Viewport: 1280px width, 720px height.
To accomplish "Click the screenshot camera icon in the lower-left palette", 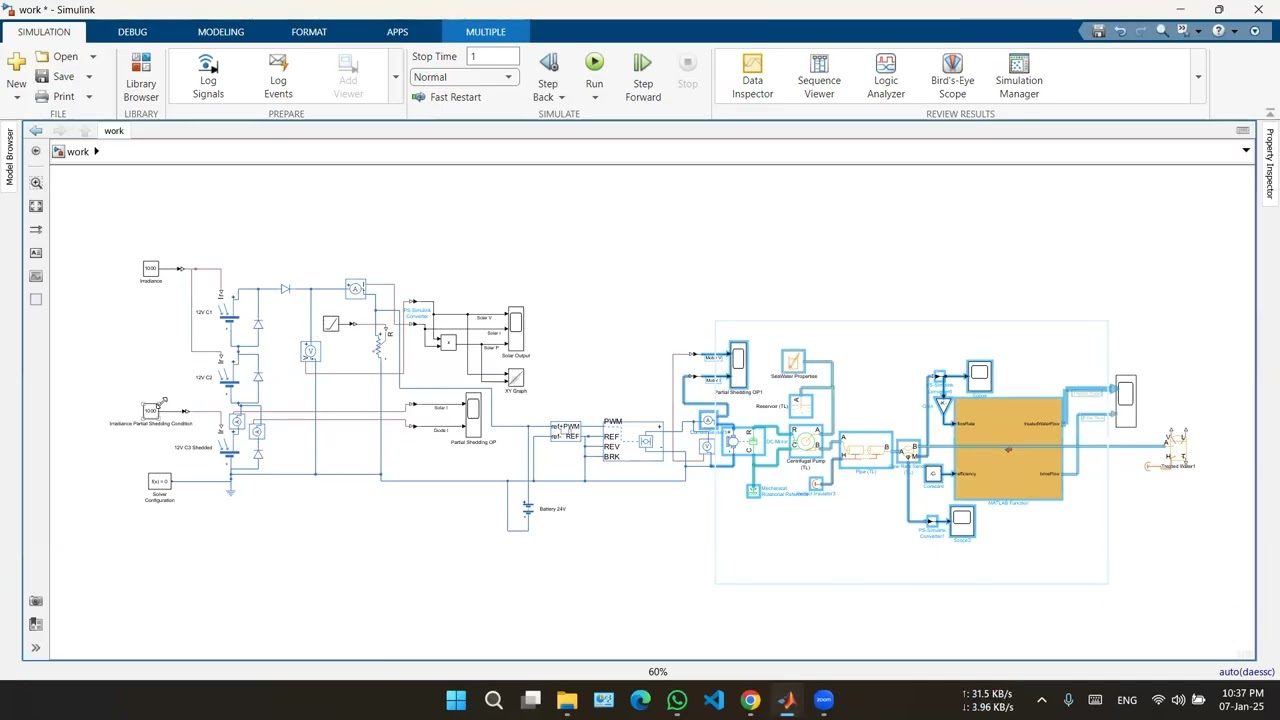I will pos(36,601).
